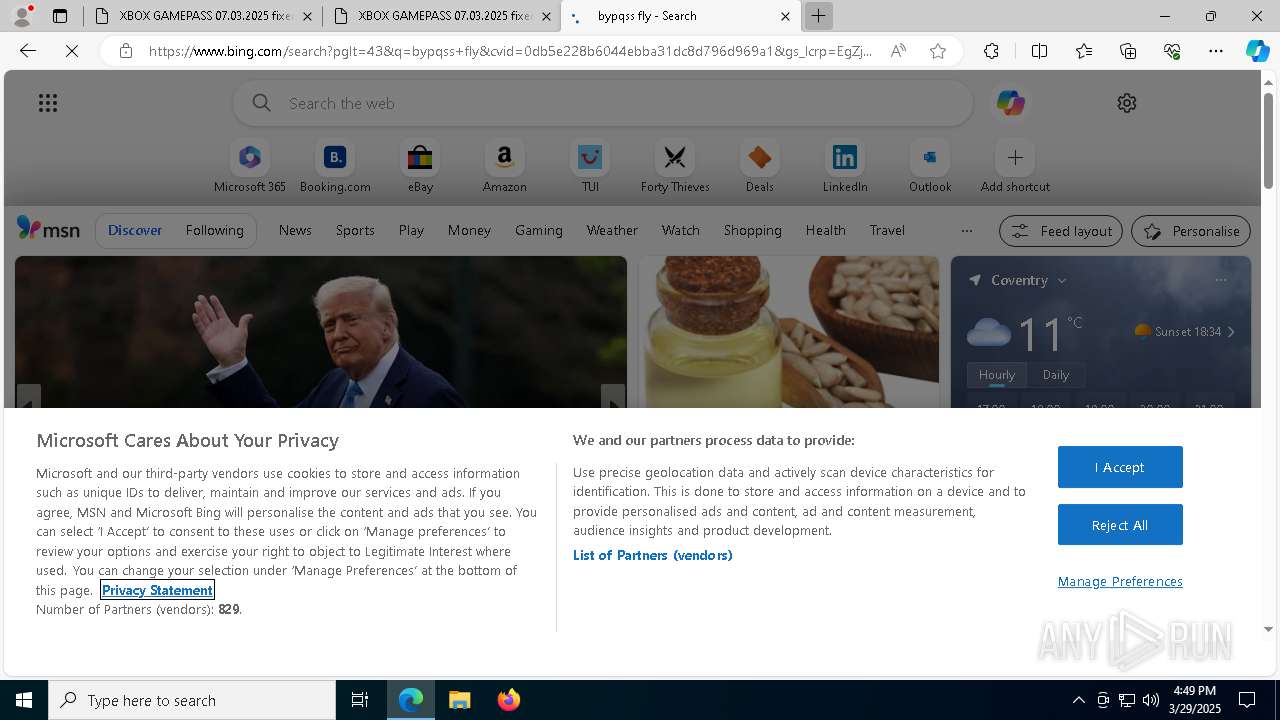Viewport: 1280px width, 720px height.
Task: Select the Following tab
Action: pos(214,230)
